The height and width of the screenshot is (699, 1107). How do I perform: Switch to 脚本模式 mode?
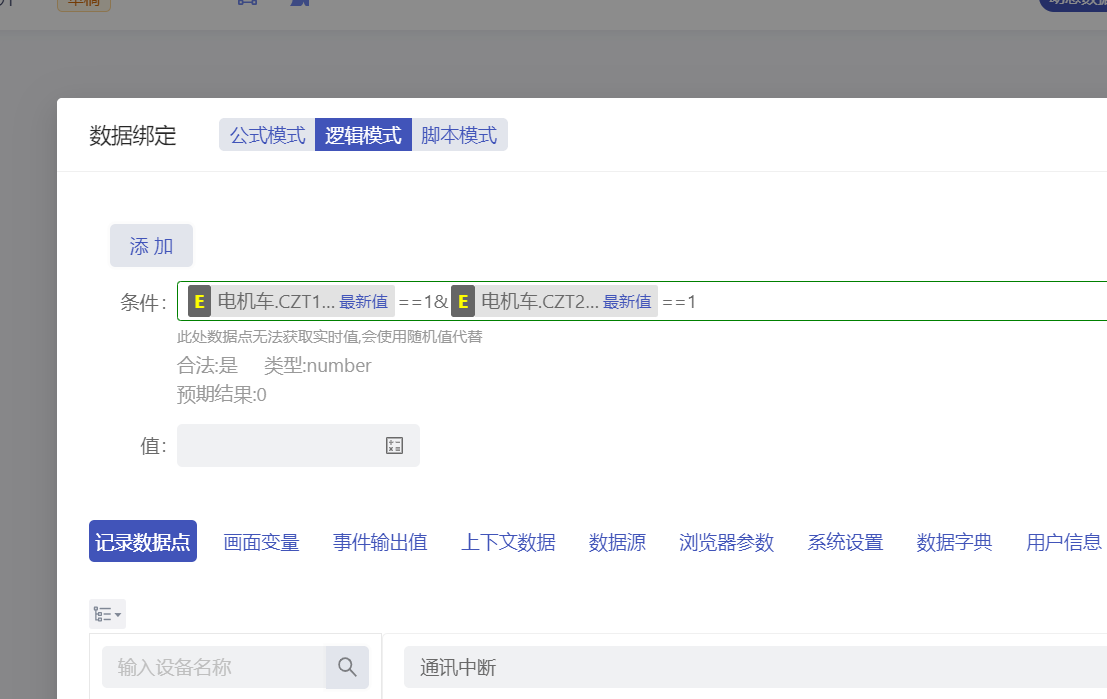click(x=459, y=135)
